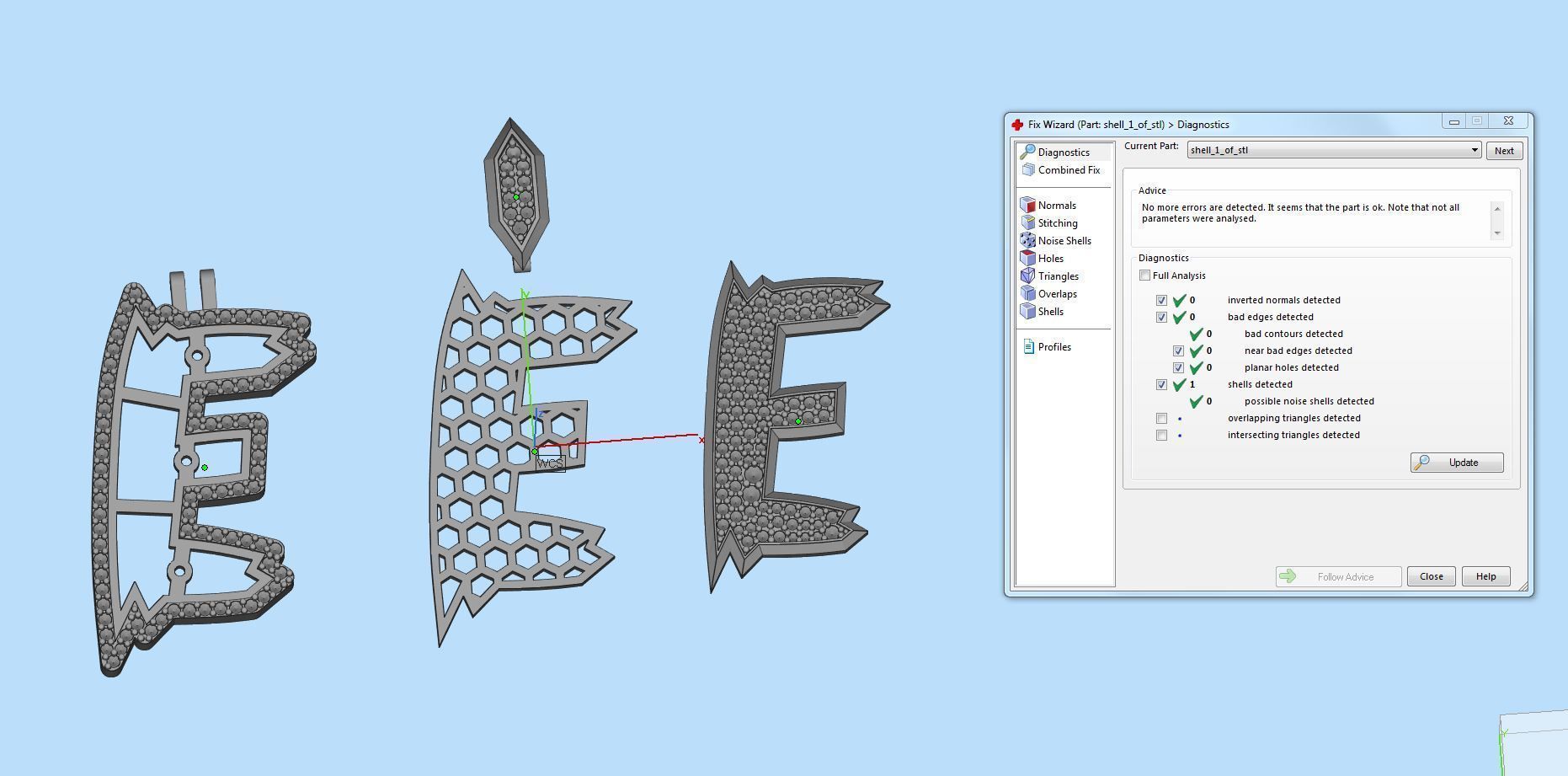Click green check beside inverted normals detected
Screen dimensions: 1568x776
coord(1179,300)
